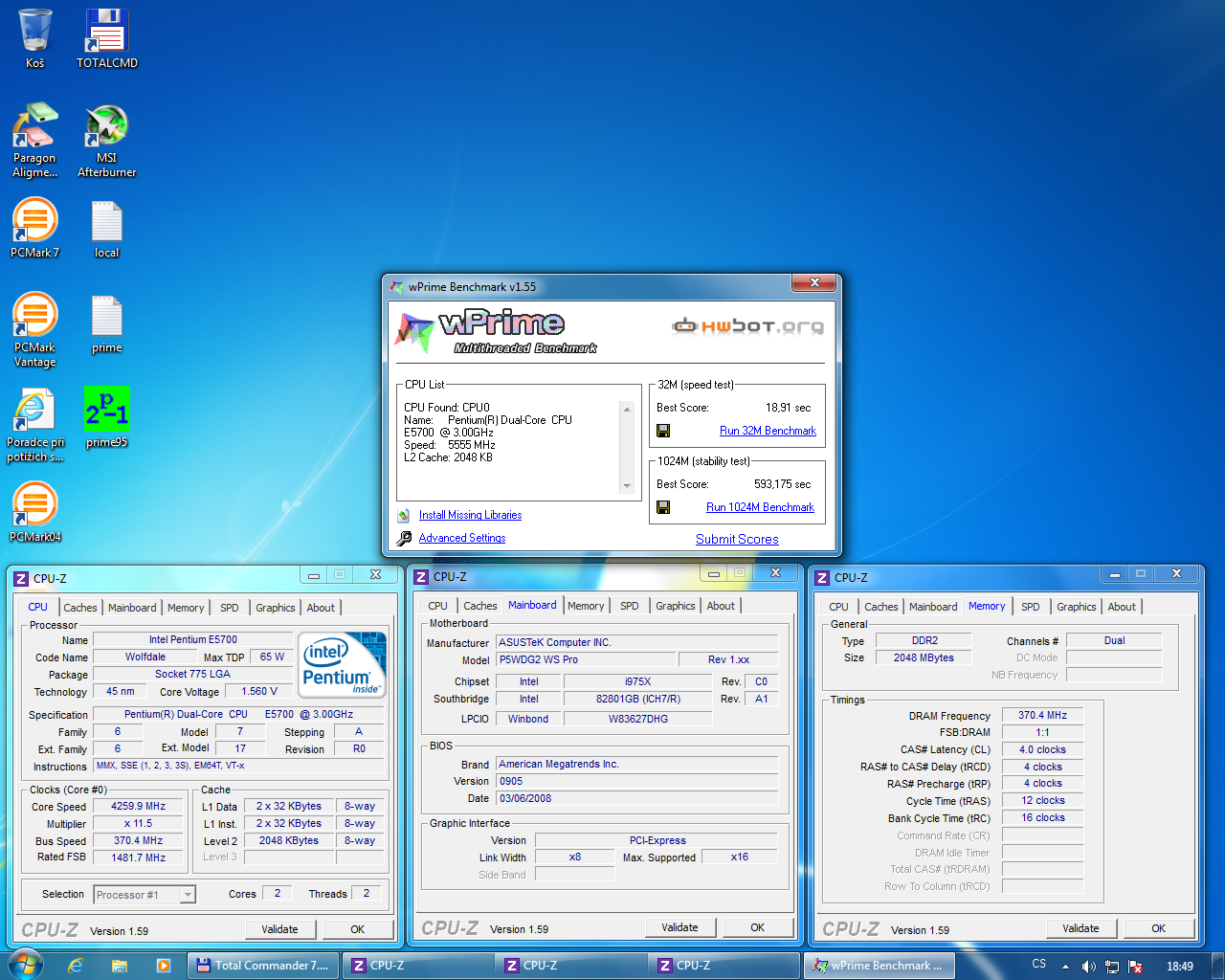Run 32M Benchmark link
1225x980 pixels.
click(768, 431)
